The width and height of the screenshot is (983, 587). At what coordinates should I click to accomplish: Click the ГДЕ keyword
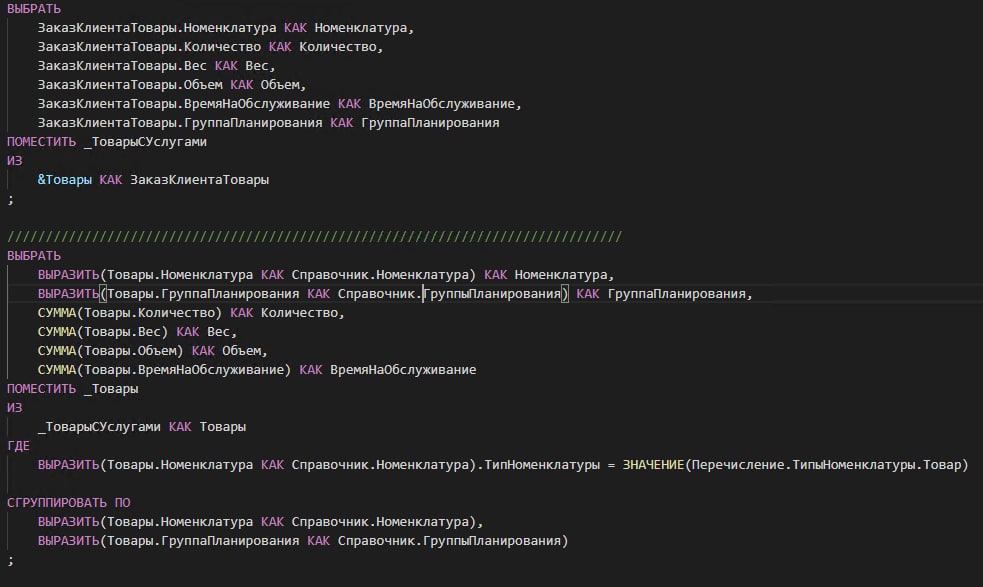[x=18, y=445]
